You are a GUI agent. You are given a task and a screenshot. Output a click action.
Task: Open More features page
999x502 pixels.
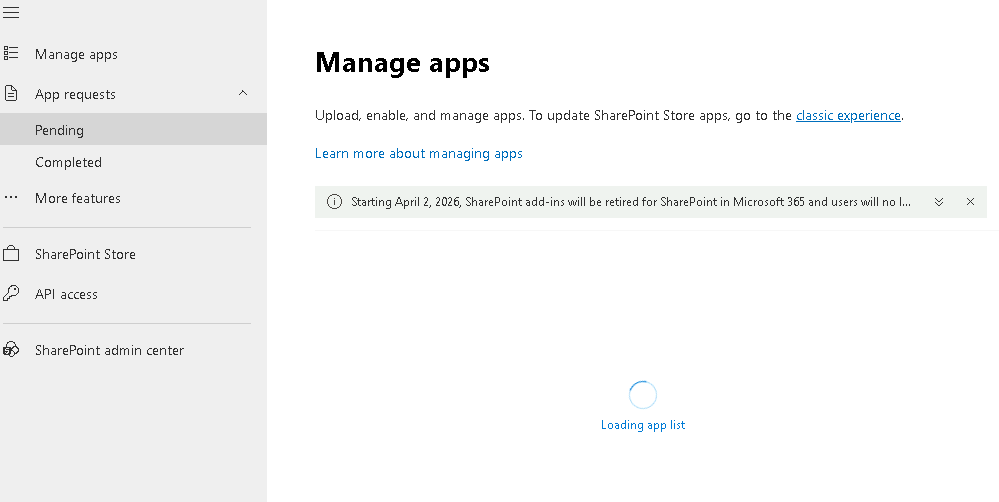pyautogui.click(x=78, y=198)
